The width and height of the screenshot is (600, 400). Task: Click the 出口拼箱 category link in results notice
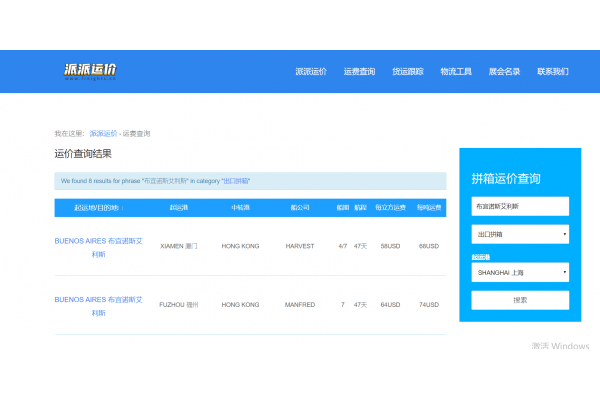(x=236, y=181)
